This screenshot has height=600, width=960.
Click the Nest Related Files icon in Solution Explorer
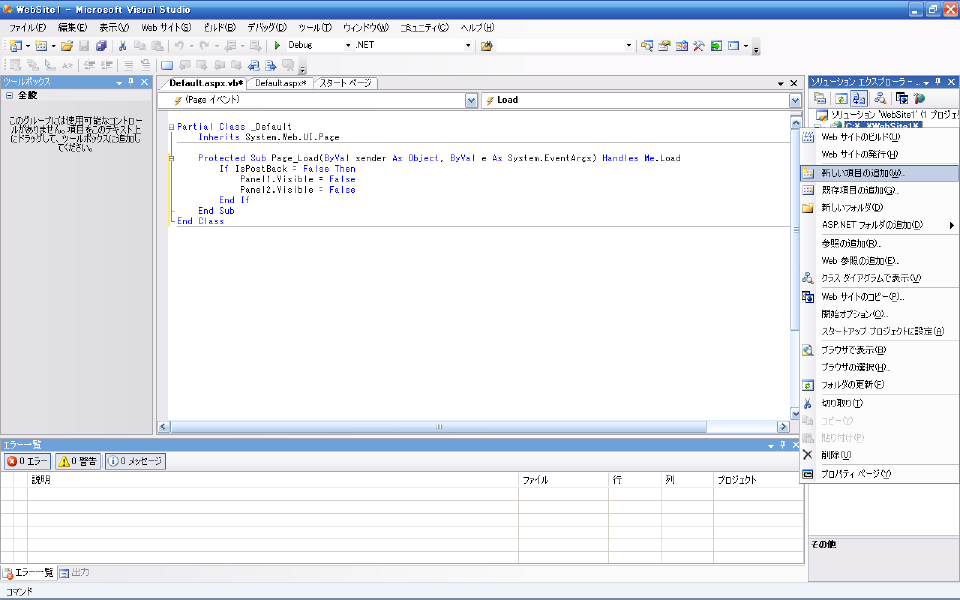pyautogui.click(x=859, y=98)
